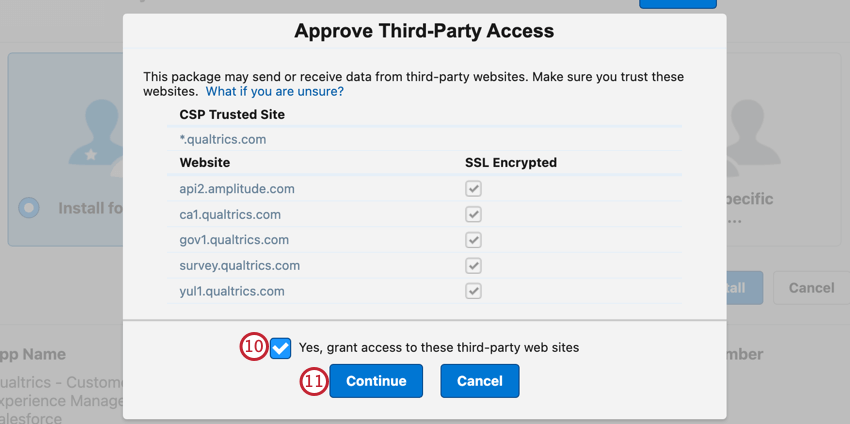Toggle SSL Encrypted checkbox for survey.qualtrics.com

coord(474,265)
